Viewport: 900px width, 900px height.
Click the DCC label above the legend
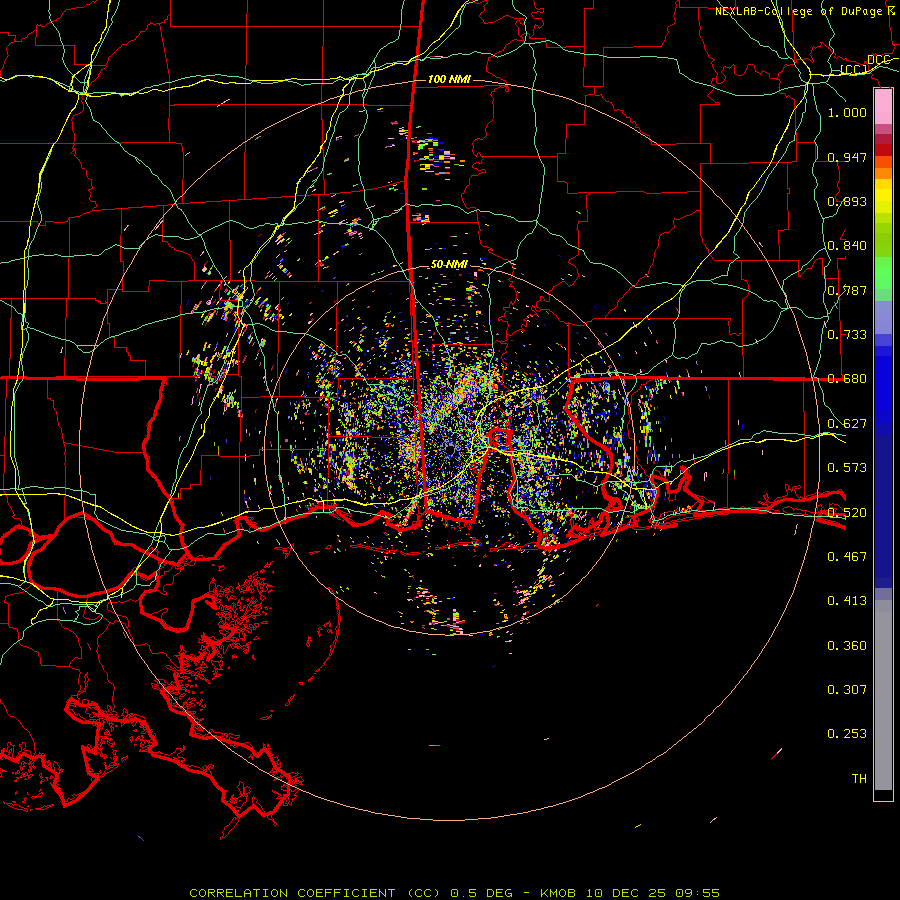click(x=878, y=60)
